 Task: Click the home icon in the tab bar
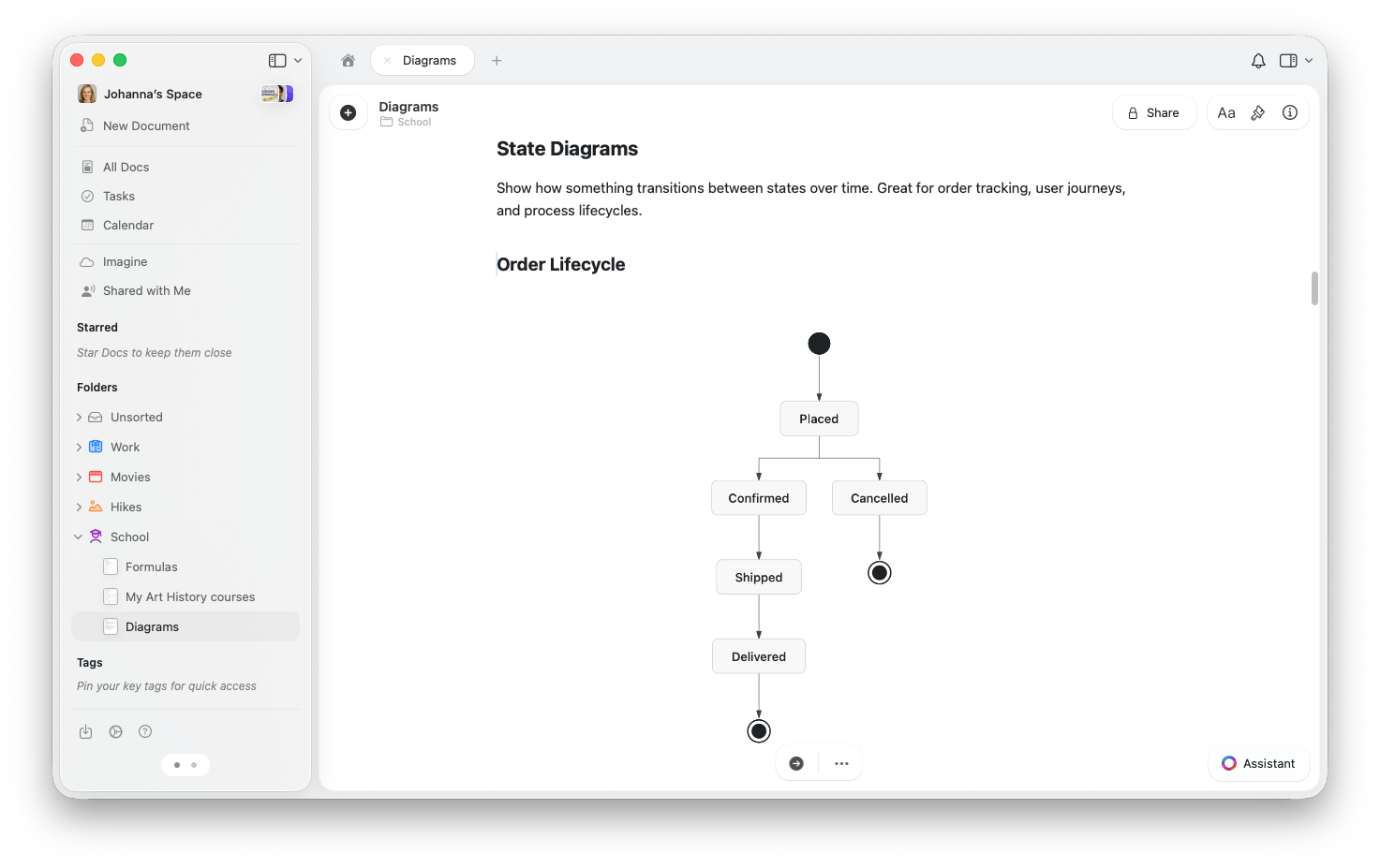pos(348,60)
